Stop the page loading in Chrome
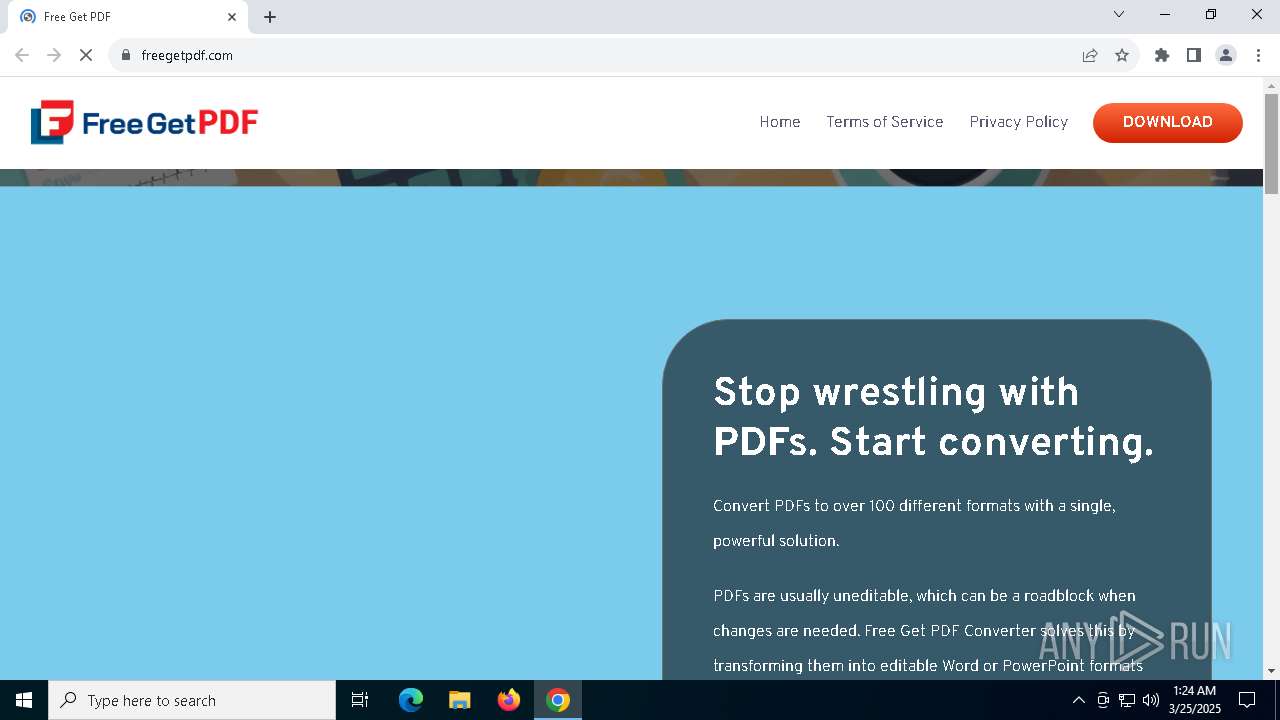This screenshot has height=720, width=1280. [86, 55]
